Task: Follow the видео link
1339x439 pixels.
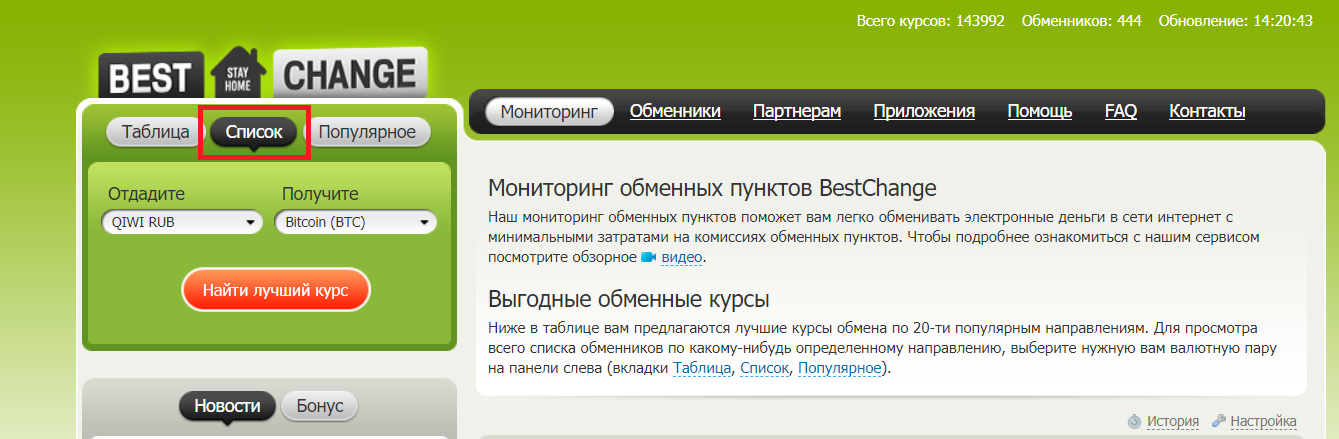Action: point(682,257)
